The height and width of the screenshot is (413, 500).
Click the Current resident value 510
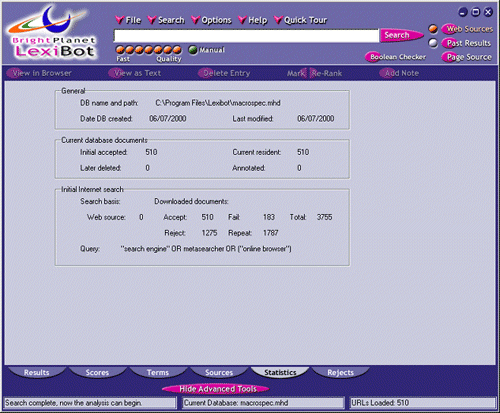coord(303,152)
